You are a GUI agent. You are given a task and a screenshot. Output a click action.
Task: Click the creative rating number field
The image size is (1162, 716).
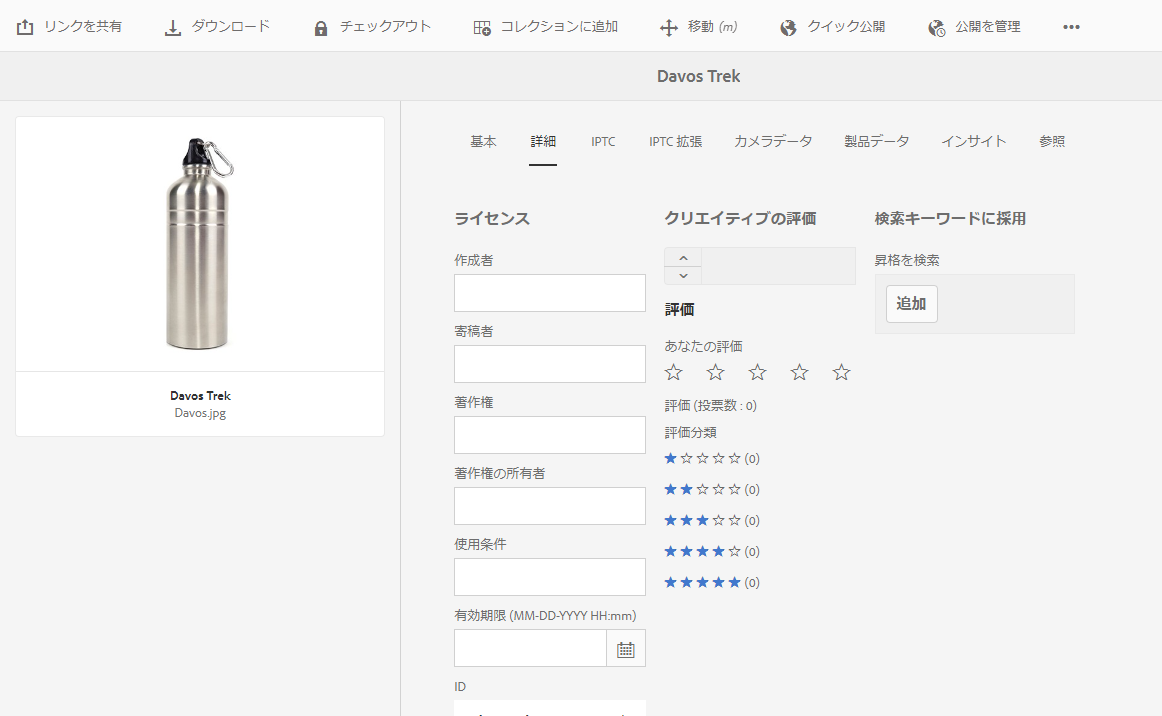(x=778, y=266)
